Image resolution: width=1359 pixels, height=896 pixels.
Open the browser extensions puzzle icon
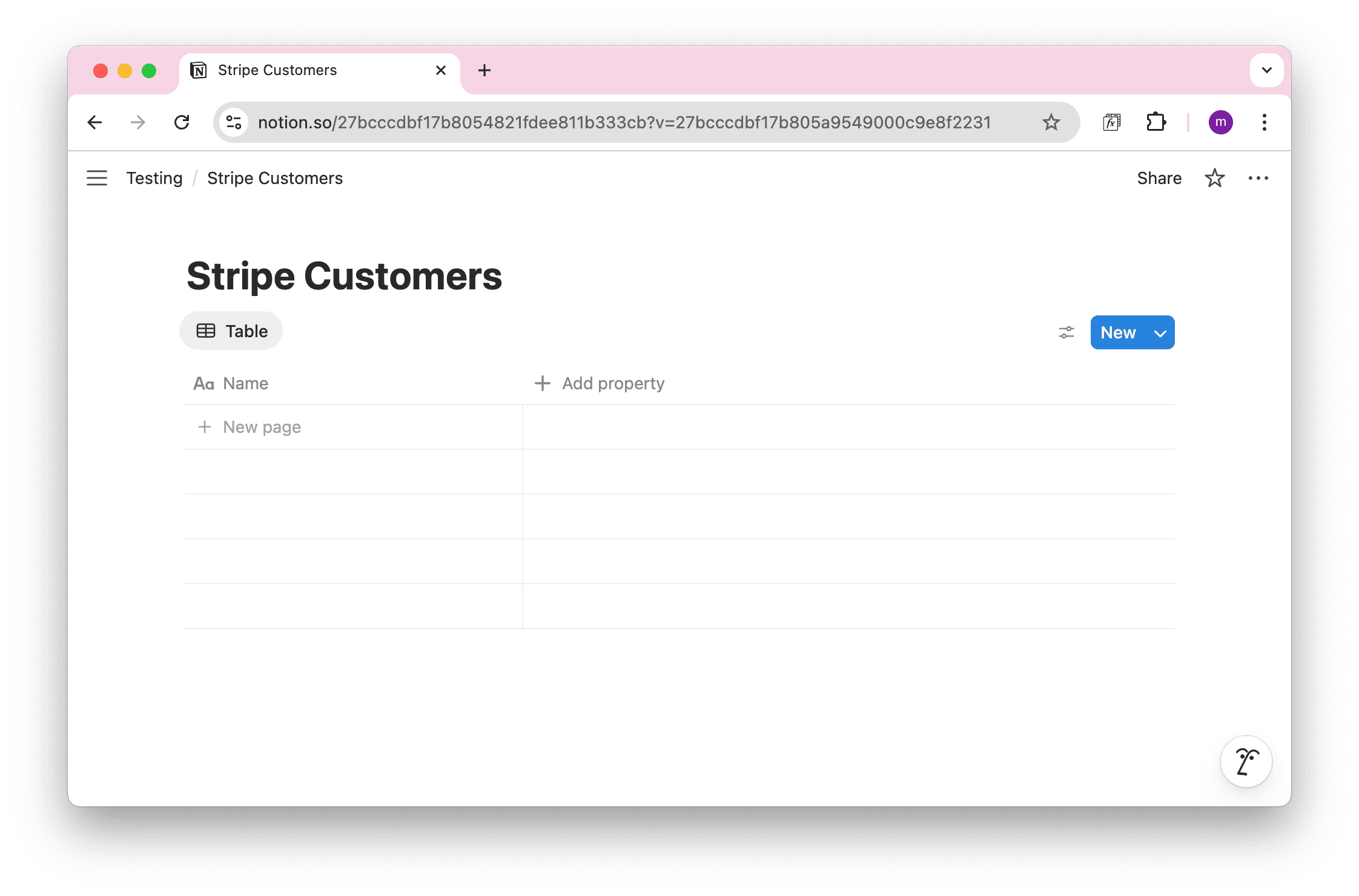pos(1156,123)
